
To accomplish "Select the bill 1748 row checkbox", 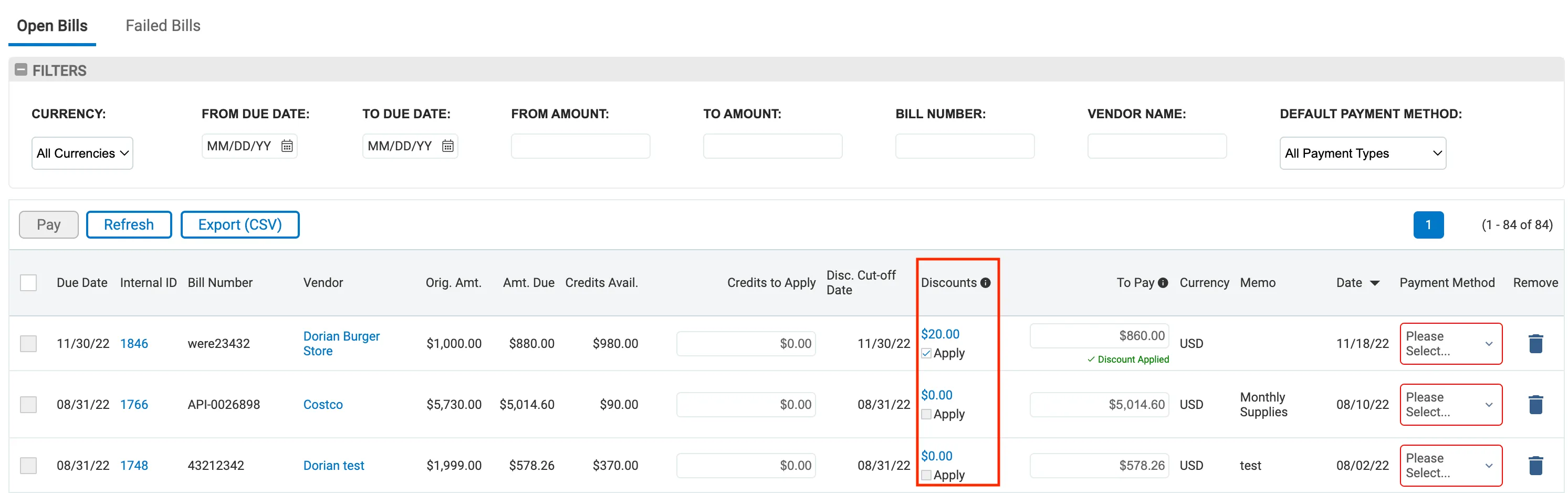I will [28, 466].
